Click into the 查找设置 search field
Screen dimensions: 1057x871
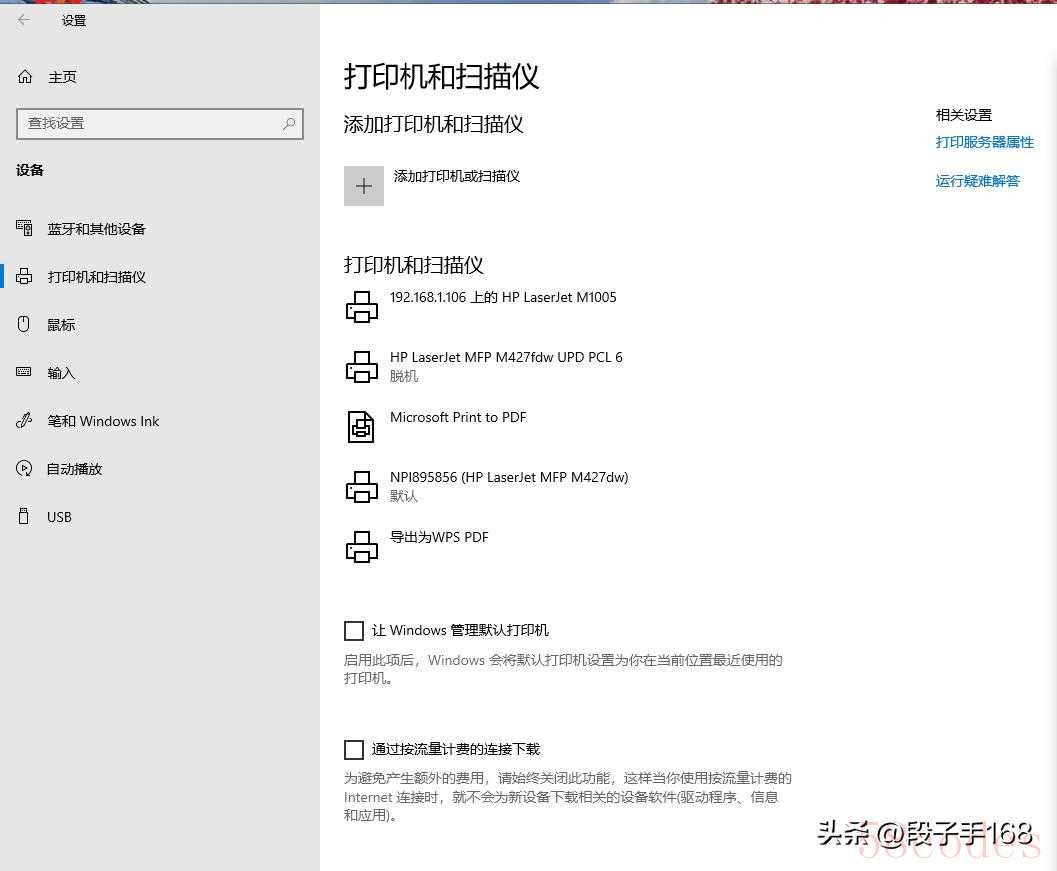click(160, 124)
